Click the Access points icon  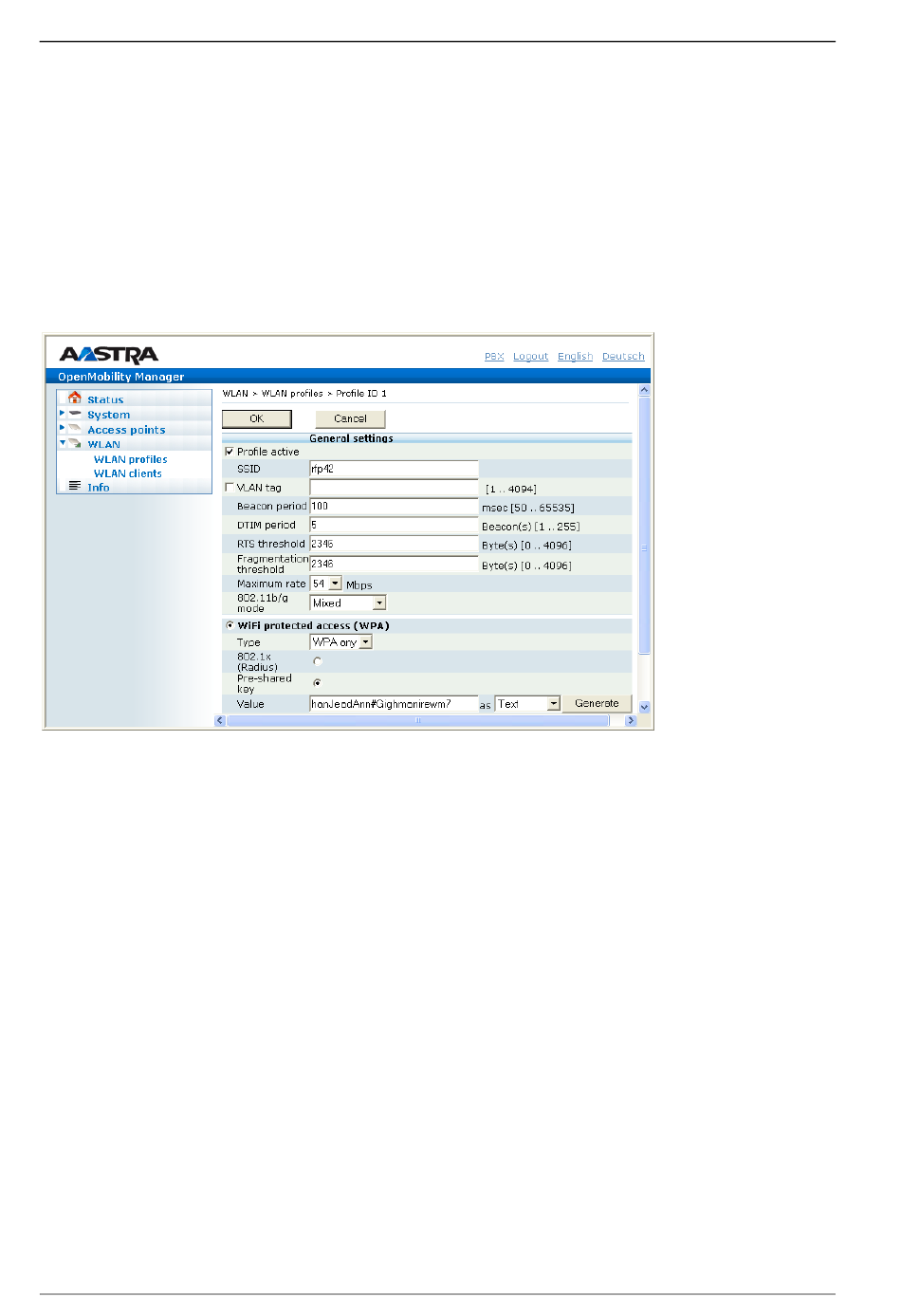75,429
